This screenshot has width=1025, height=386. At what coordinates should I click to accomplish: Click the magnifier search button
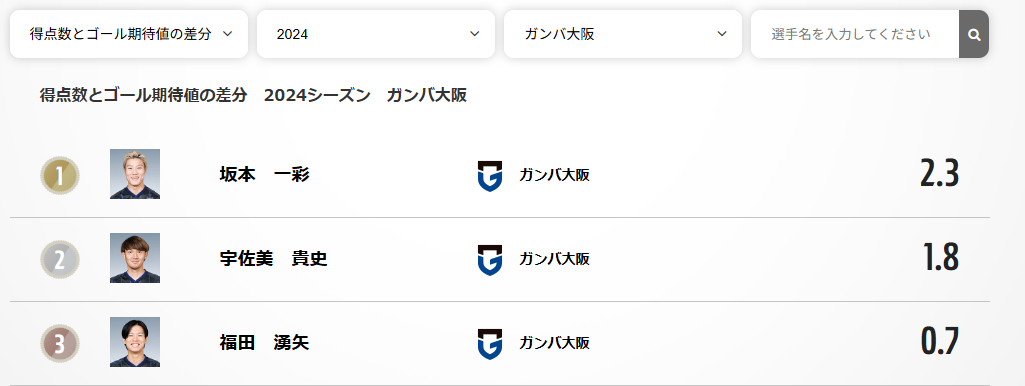pyautogui.click(x=974, y=34)
